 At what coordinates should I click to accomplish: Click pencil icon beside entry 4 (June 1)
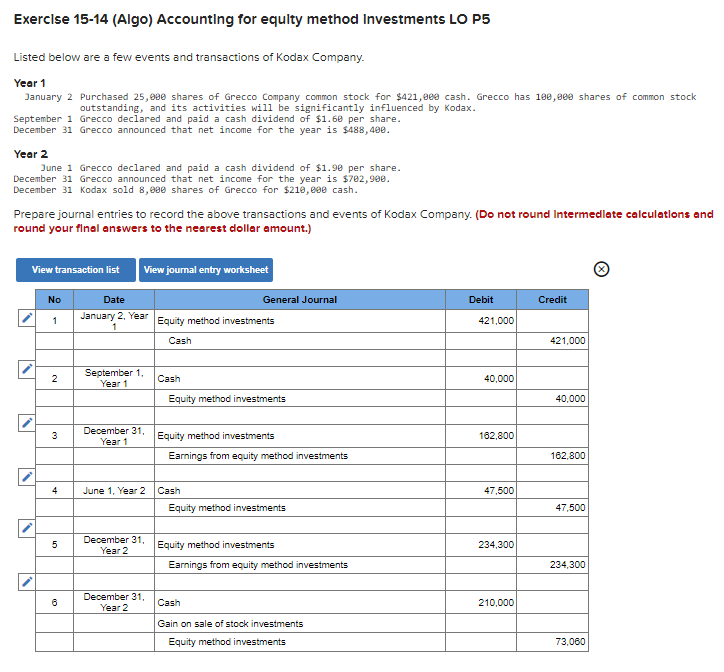pos(27,477)
